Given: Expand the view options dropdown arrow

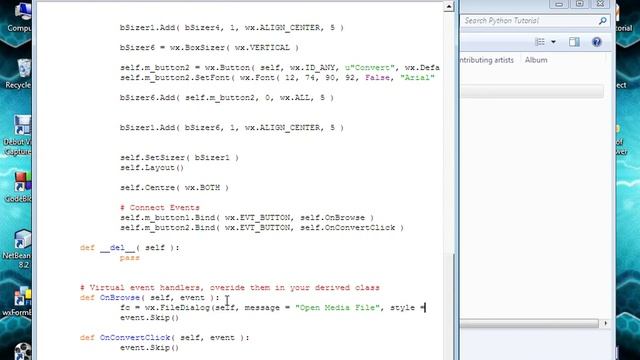Looking at the screenshot, I should point(553,42).
